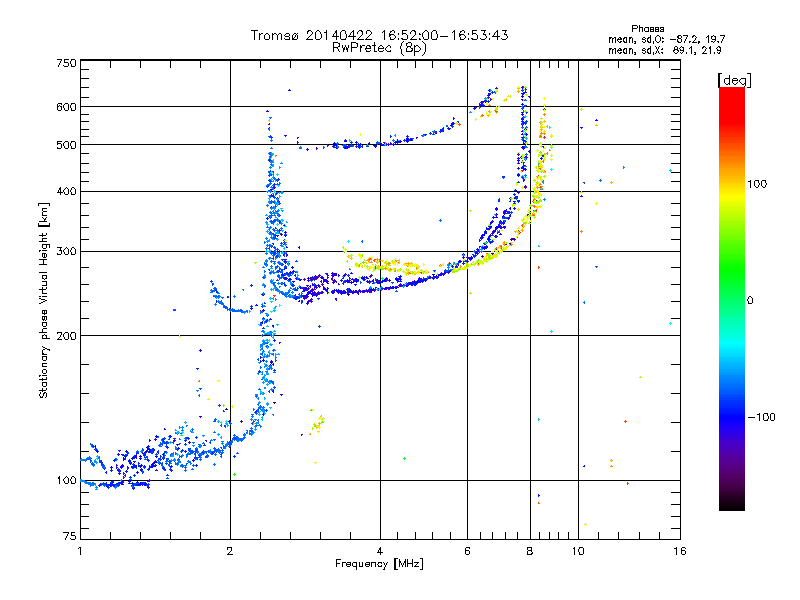This screenshot has height=600, width=800.
Task: Click the y-axis '100' tick label
Action: click(x=66, y=480)
